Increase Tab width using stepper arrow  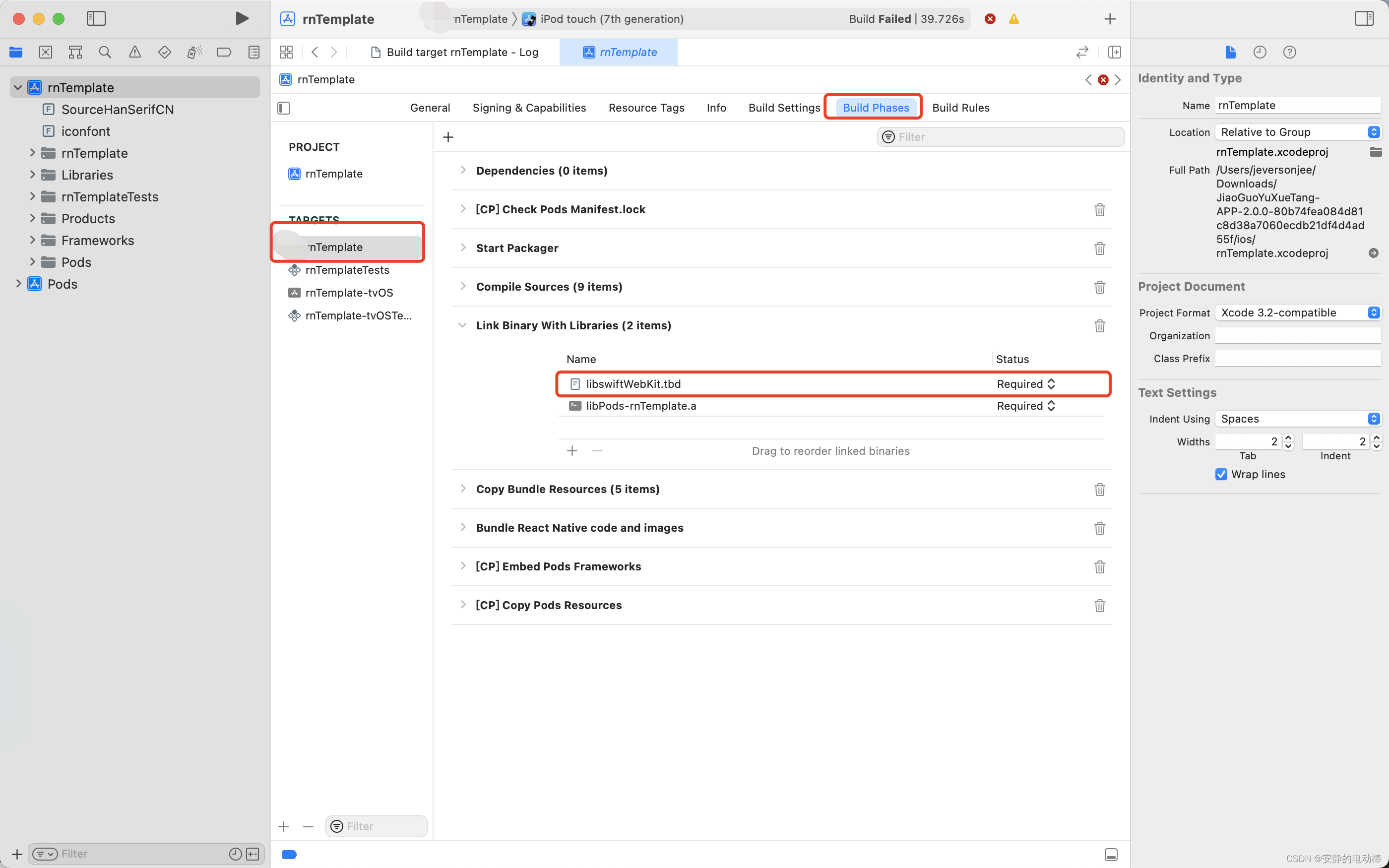(x=1288, y=438)
